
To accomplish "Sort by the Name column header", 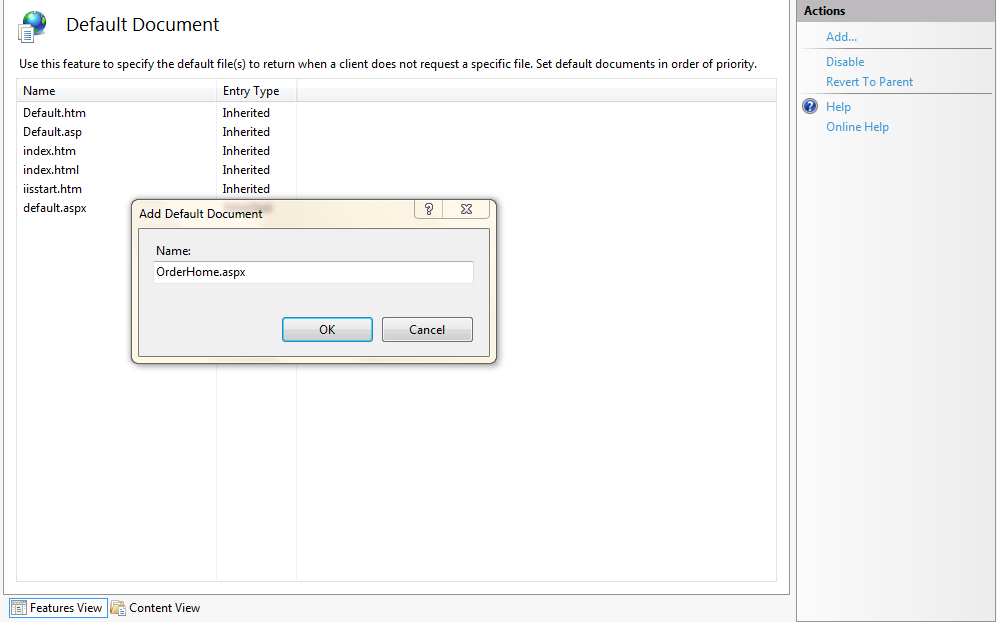I will [39, 90].
